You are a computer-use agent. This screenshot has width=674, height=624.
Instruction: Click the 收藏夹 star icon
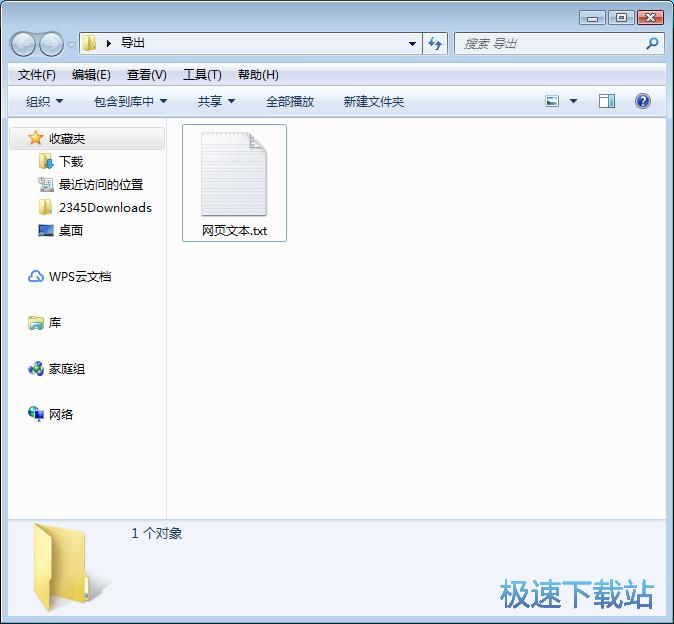35,138
